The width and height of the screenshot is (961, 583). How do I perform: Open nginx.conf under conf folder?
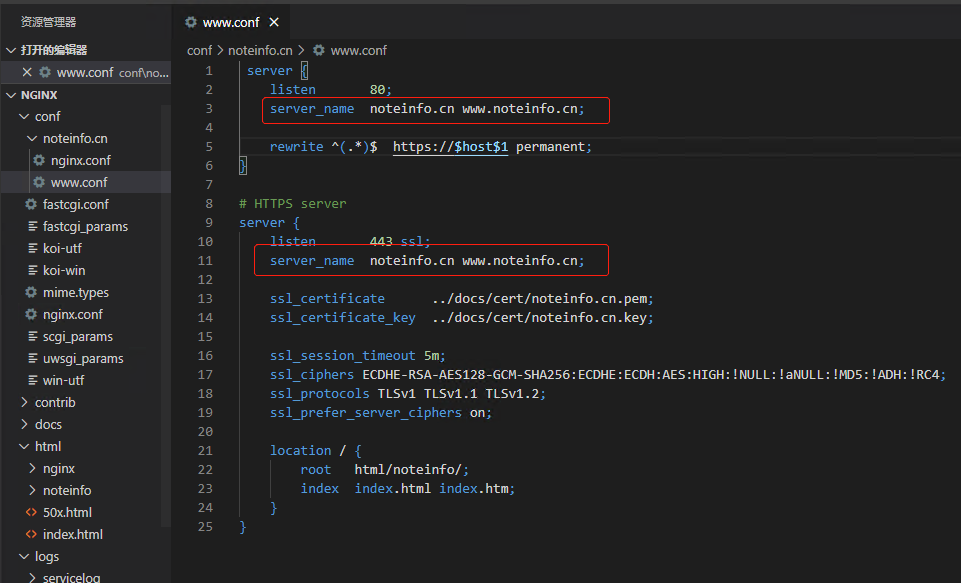point(72,314)
